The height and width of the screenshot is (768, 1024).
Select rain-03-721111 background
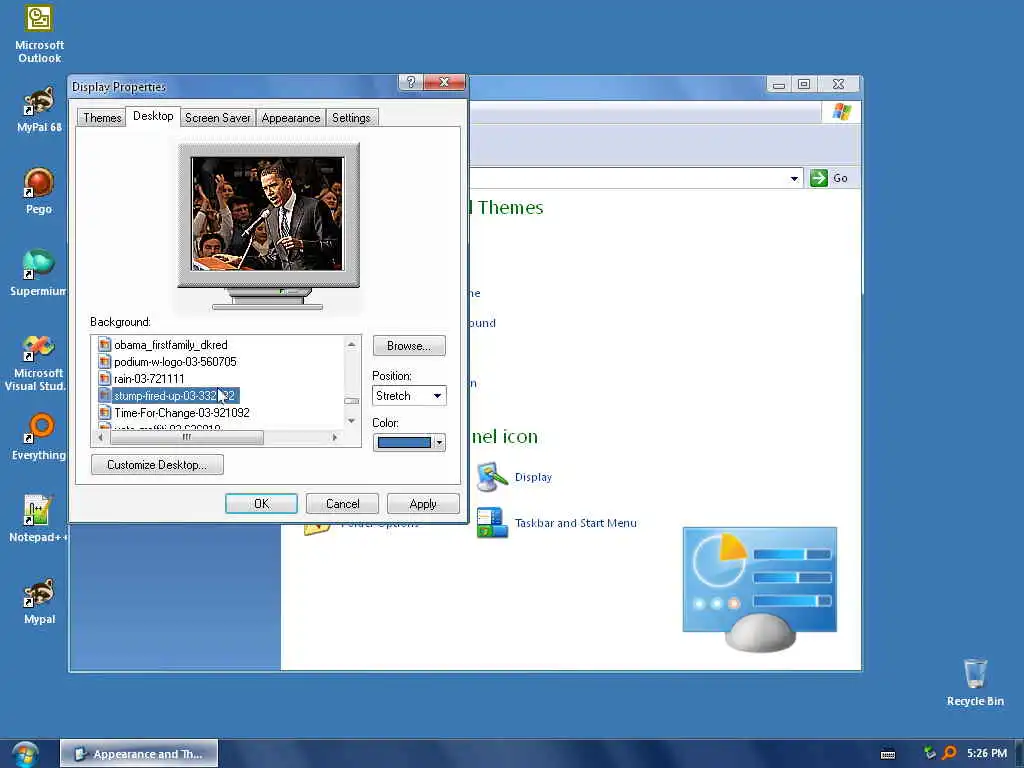(x=149, y=379)
